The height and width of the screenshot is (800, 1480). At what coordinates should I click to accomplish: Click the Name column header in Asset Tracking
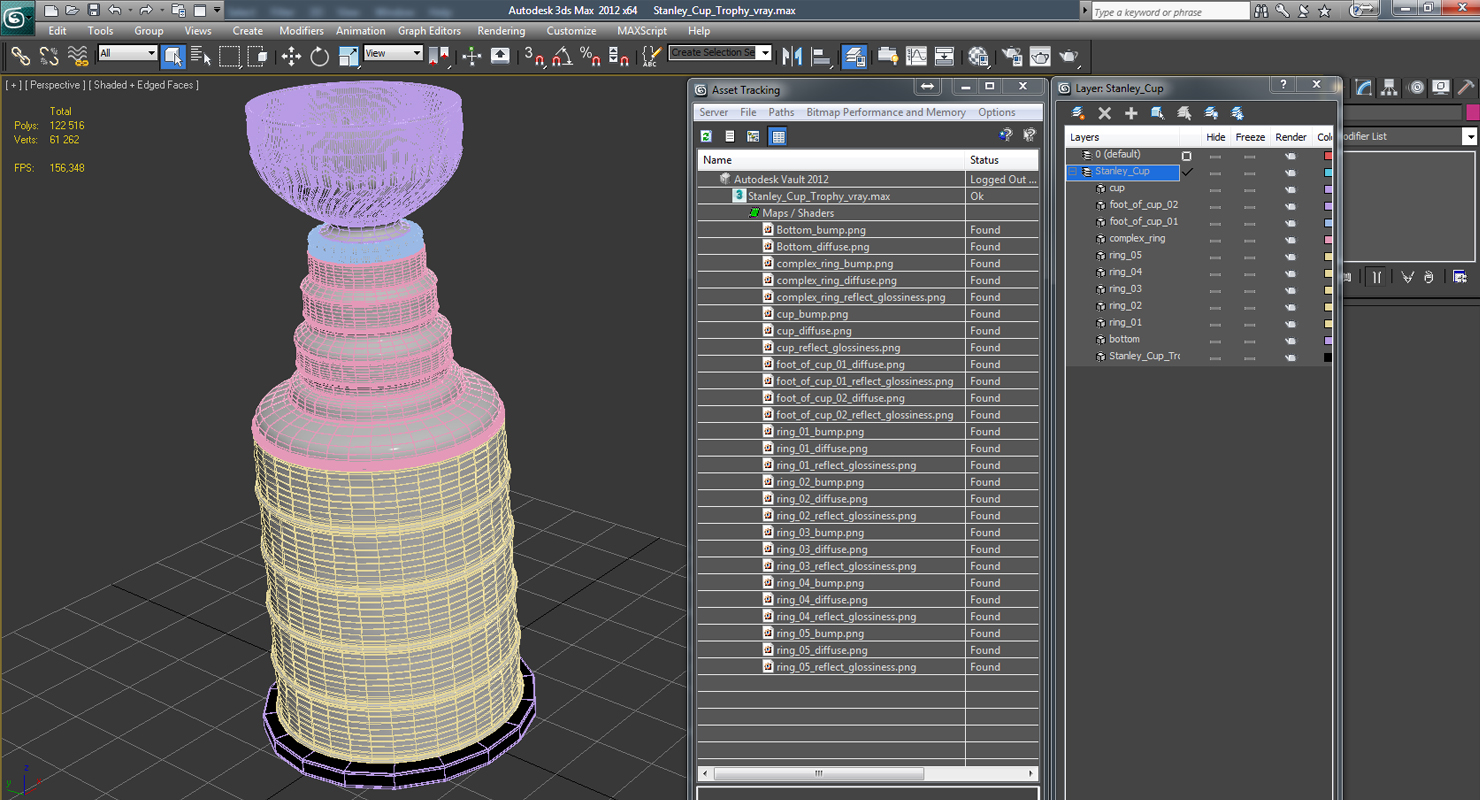pos(831,160)
